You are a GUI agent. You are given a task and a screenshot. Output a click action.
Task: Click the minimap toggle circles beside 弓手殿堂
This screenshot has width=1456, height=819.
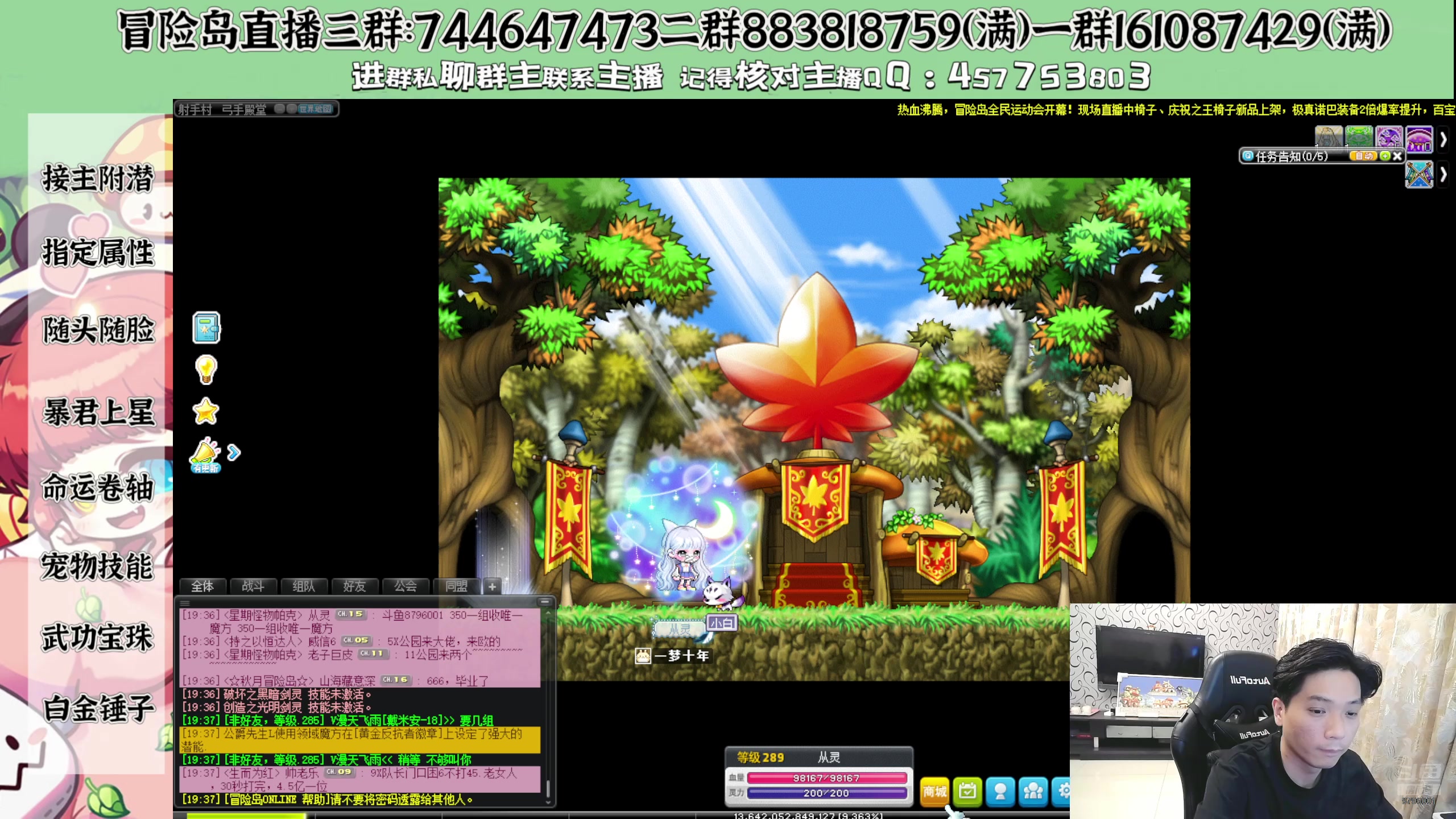pos(286,109)
